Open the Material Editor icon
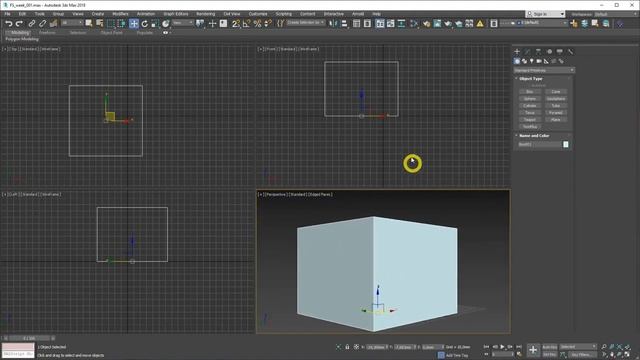 click(414, 24)
